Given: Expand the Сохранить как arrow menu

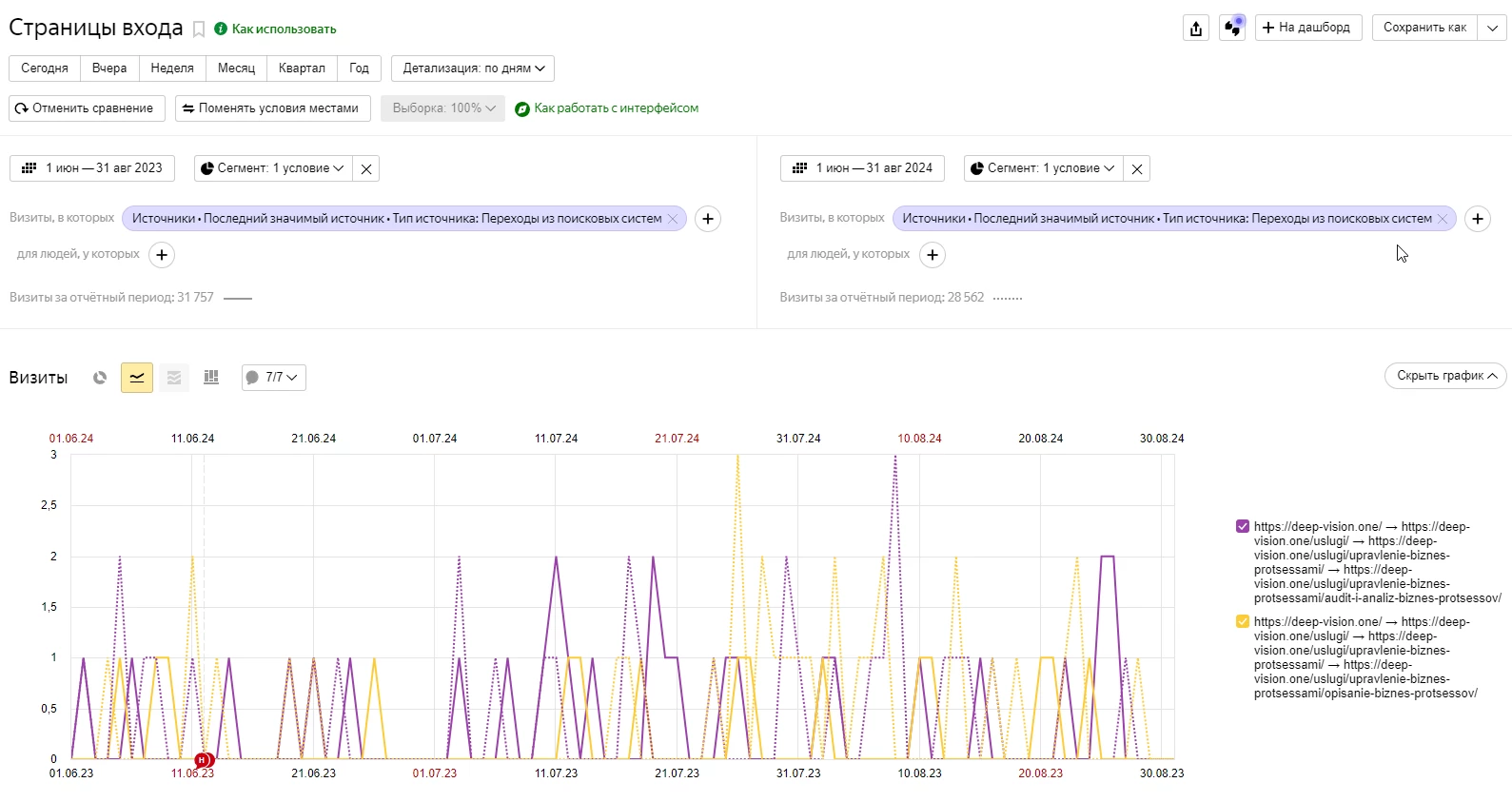Looking at the screenshot, I should 1492,28.
